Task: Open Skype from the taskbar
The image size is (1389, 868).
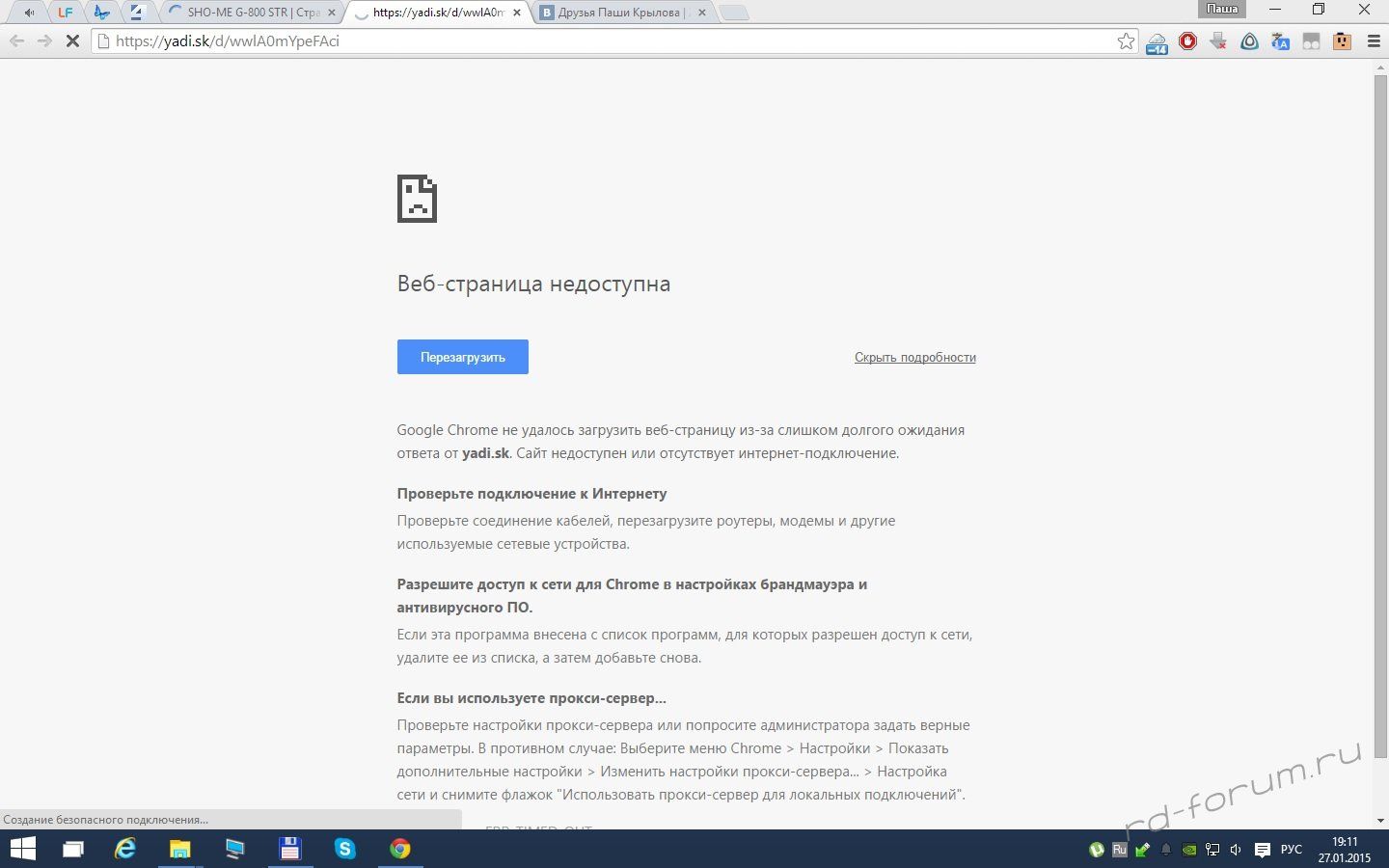Action: (344, 849)
